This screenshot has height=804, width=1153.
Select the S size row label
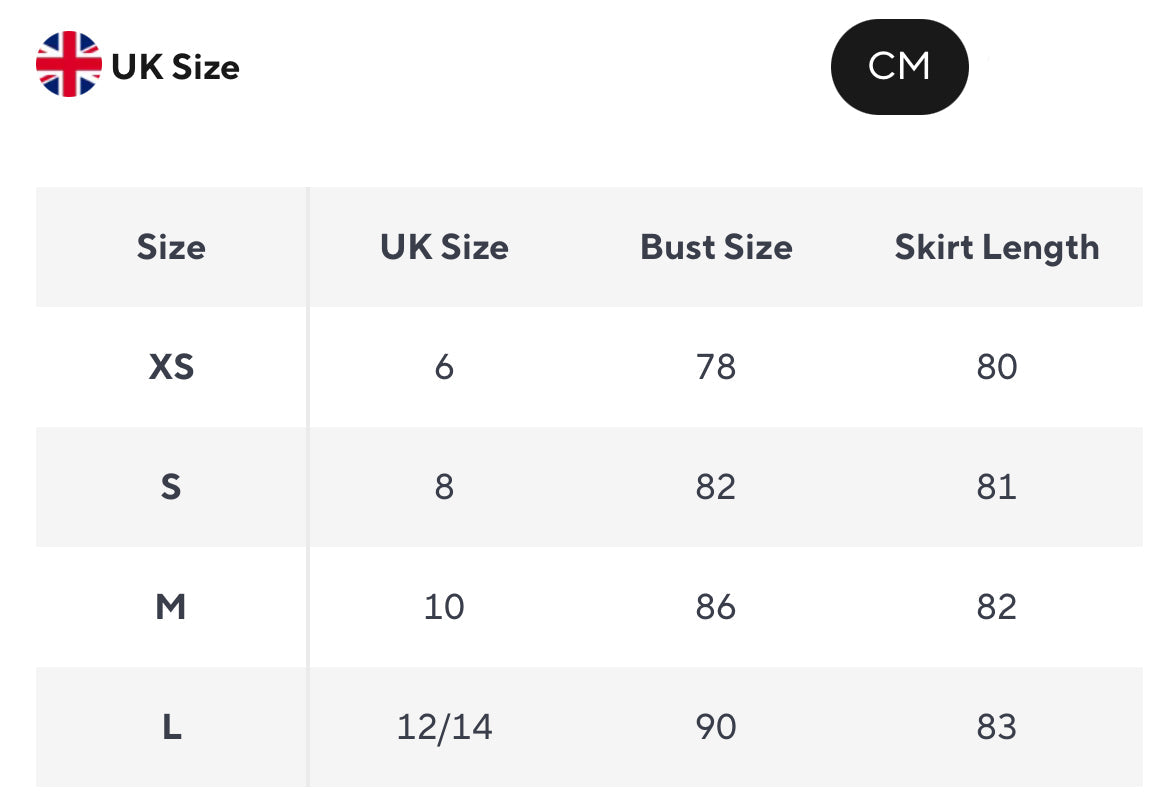pos(171,487)
